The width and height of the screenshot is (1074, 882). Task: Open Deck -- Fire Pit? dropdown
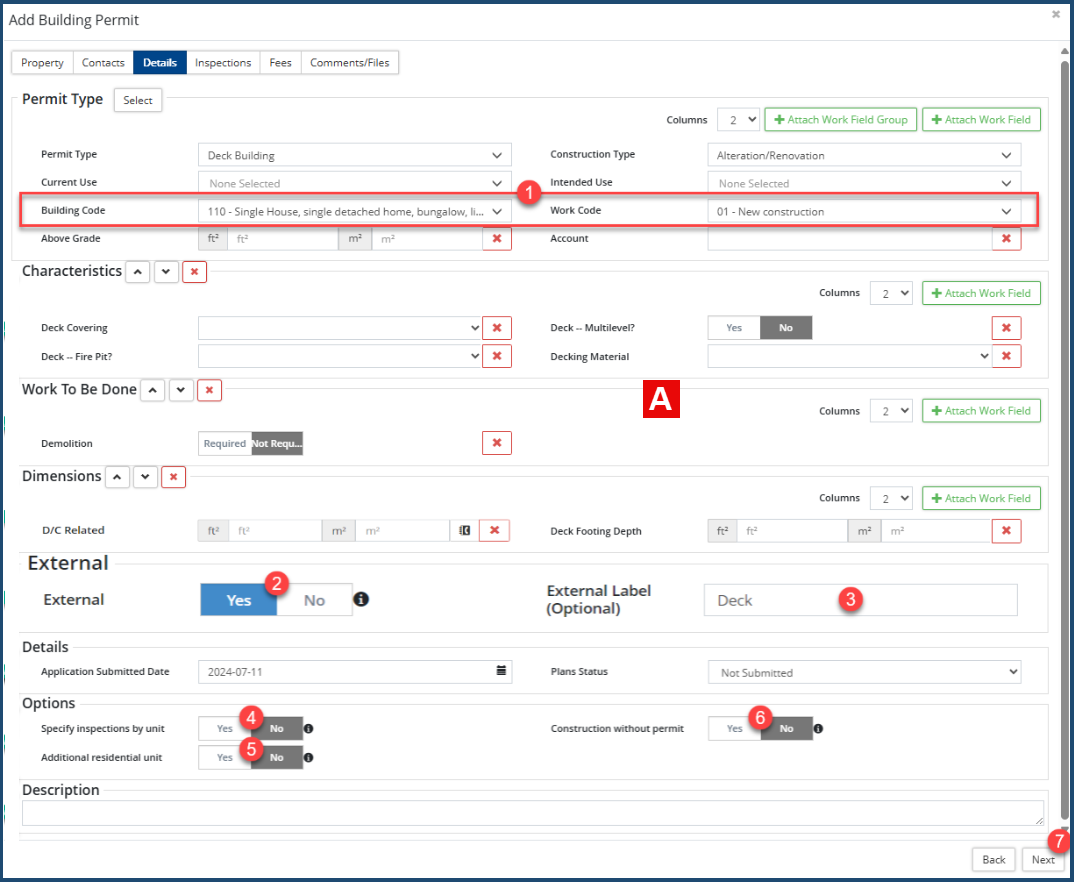point(340,356)
